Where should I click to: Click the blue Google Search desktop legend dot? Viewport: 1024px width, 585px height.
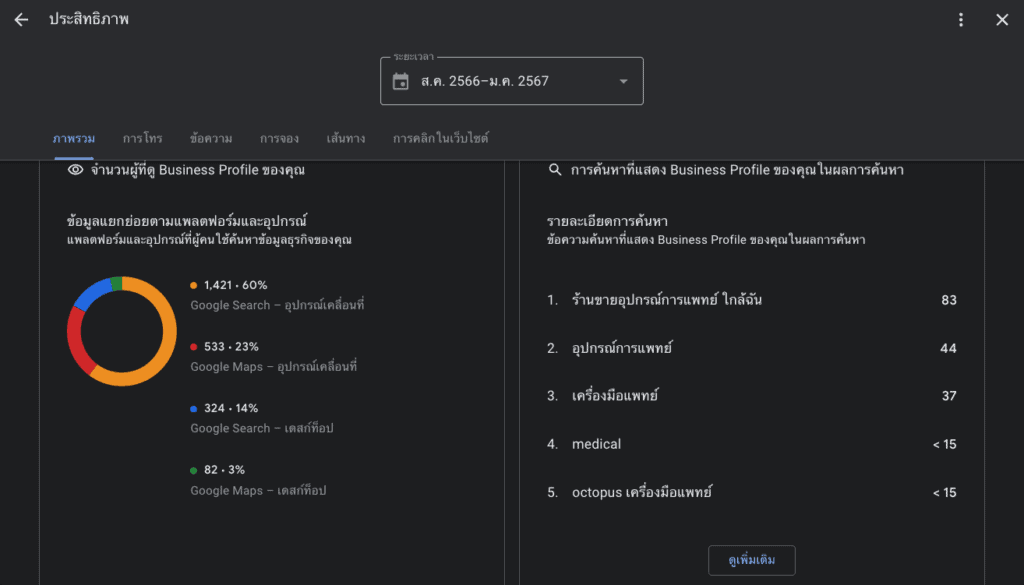click(x=194, y=409)
